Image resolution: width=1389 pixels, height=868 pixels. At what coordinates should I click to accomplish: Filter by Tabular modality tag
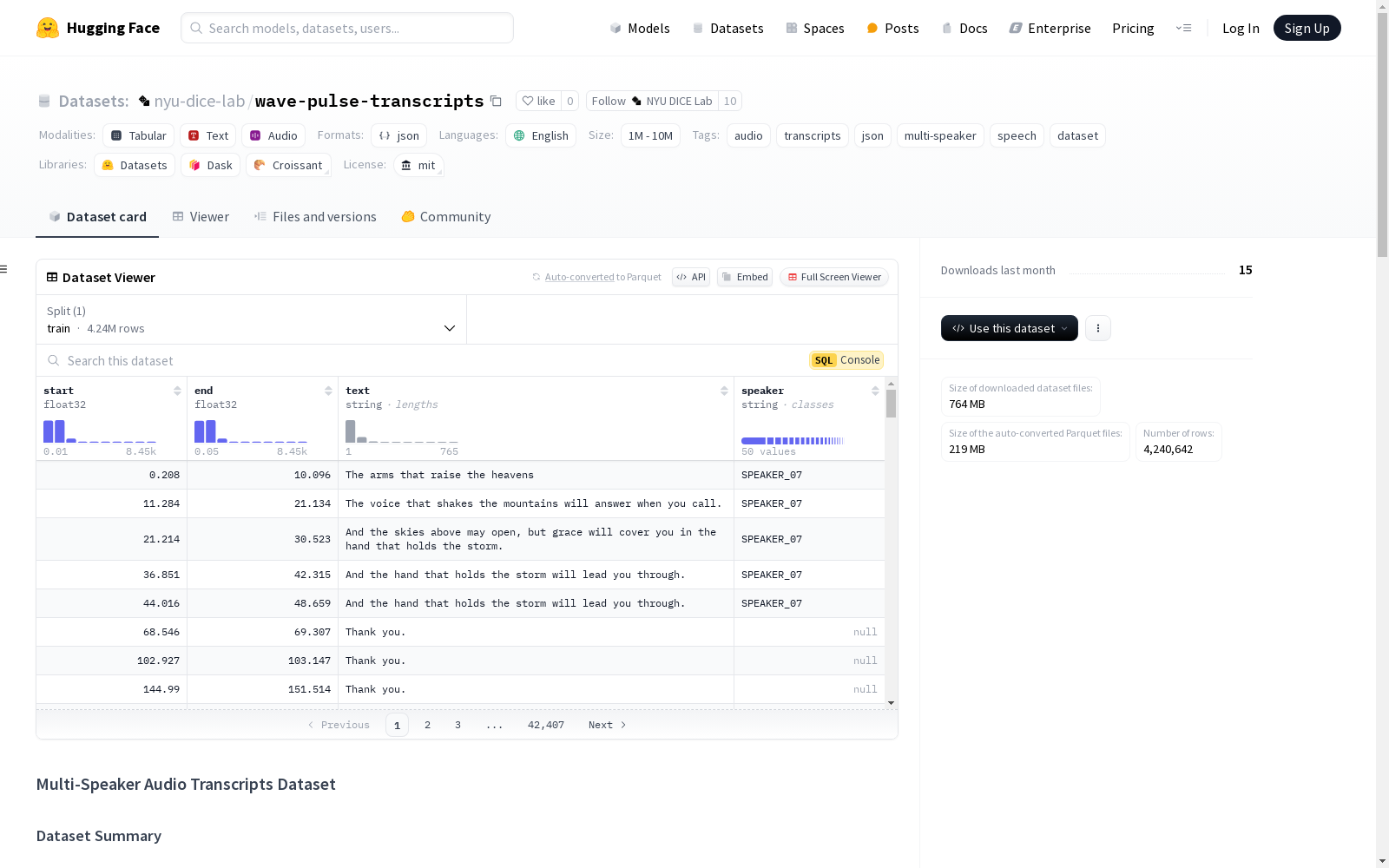pyautogui.click(x=139, y=135)
